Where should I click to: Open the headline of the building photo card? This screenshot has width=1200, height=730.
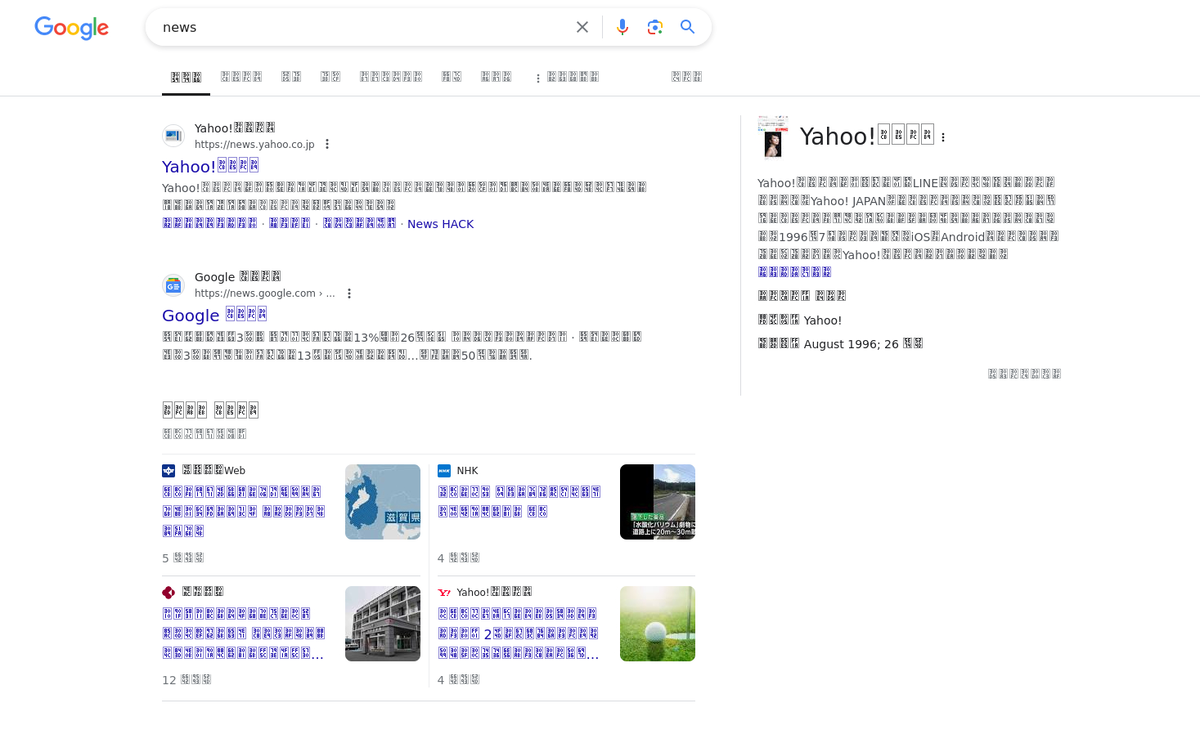click(x=244, y=633)
